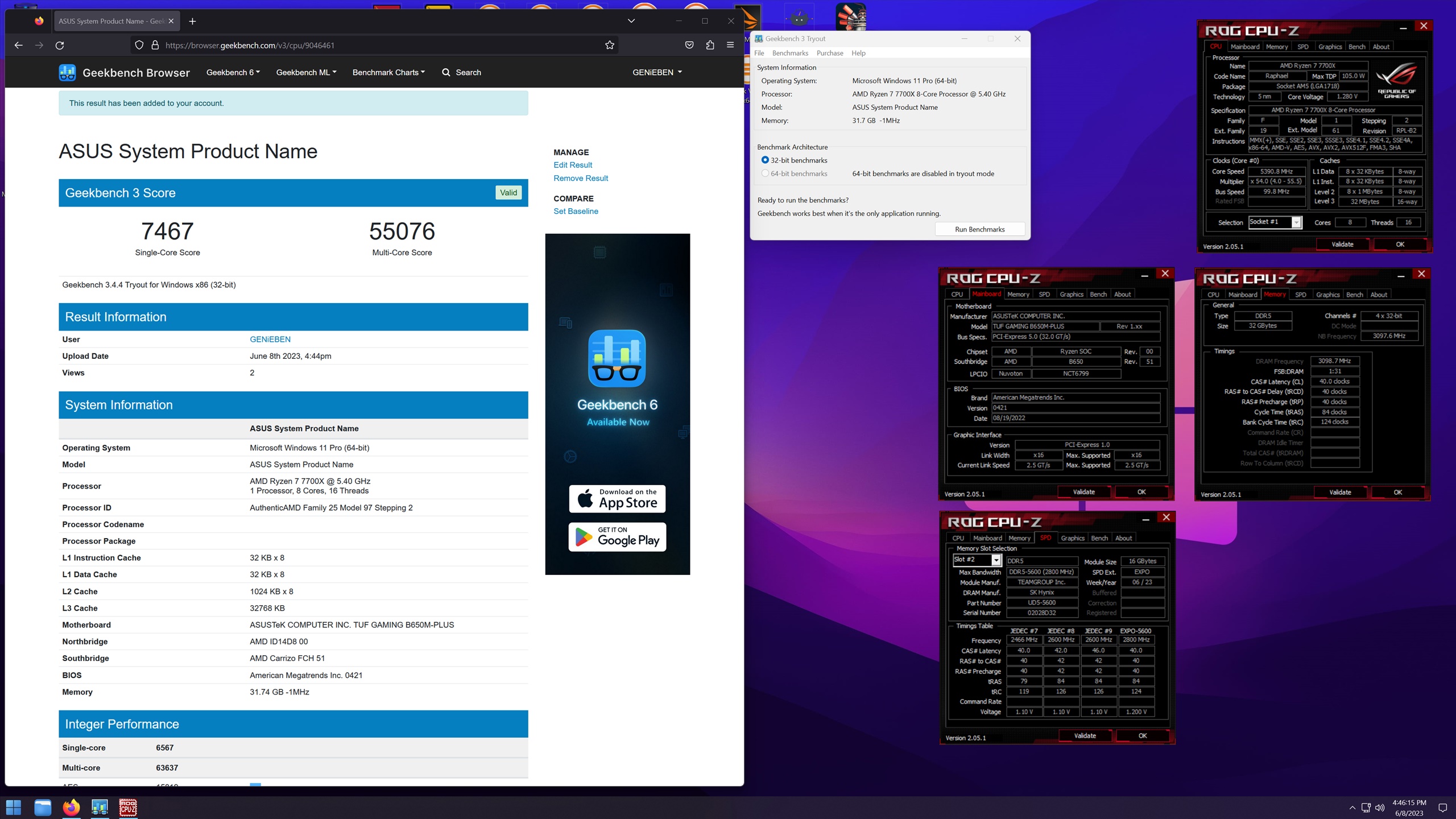Click the taskbar clock and date
1456x819 pixels.
click(x=1409, y=808)
